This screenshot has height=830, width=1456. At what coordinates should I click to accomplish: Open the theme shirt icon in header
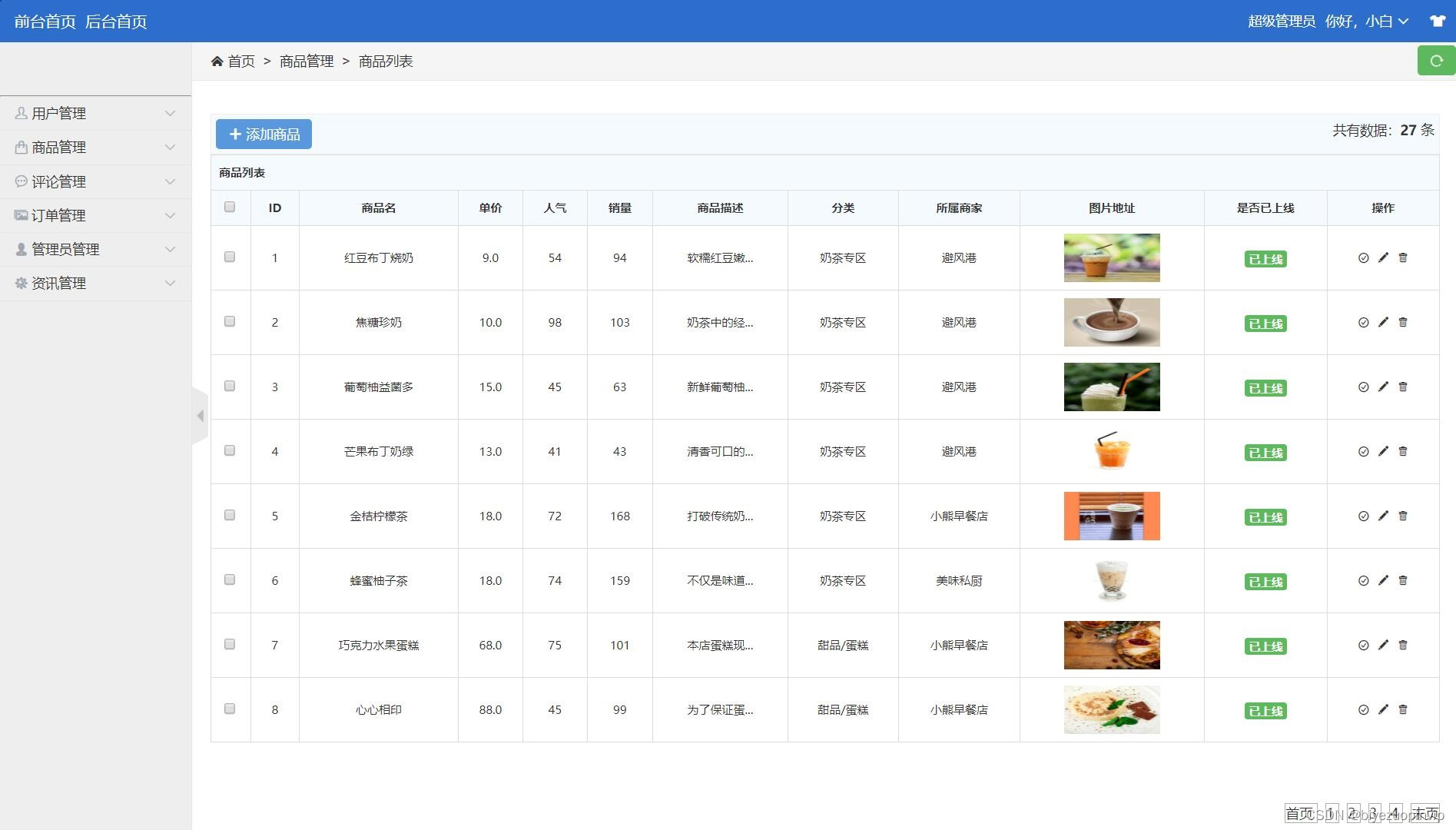click(1438, 21)
